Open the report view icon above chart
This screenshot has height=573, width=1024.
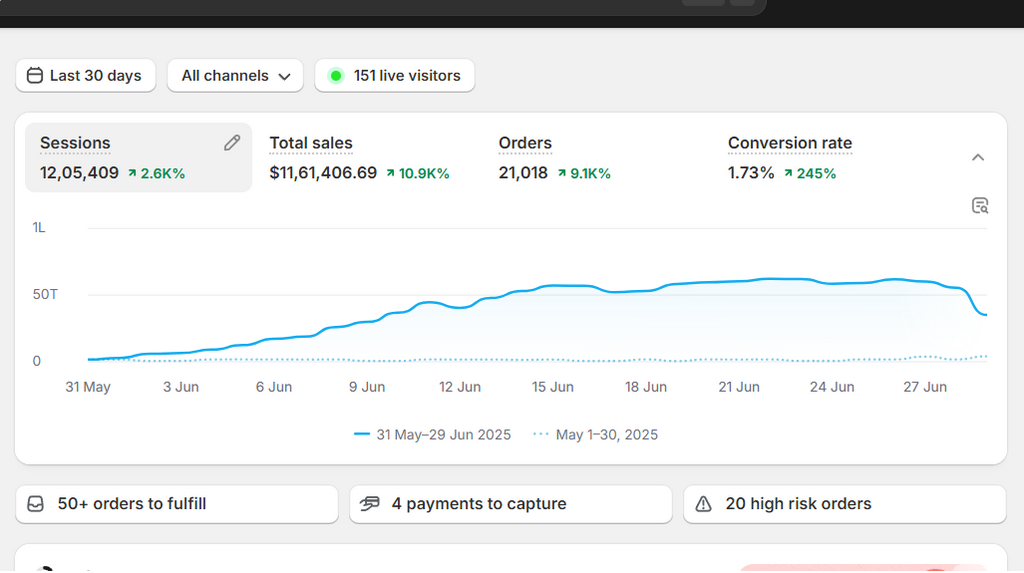click(x=980, y=206)
